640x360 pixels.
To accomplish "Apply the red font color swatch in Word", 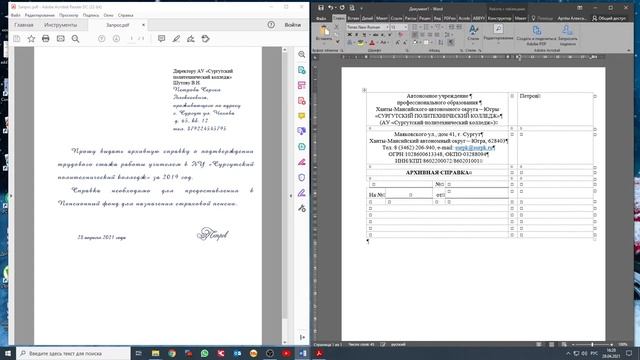I will (x=372, y=42).
